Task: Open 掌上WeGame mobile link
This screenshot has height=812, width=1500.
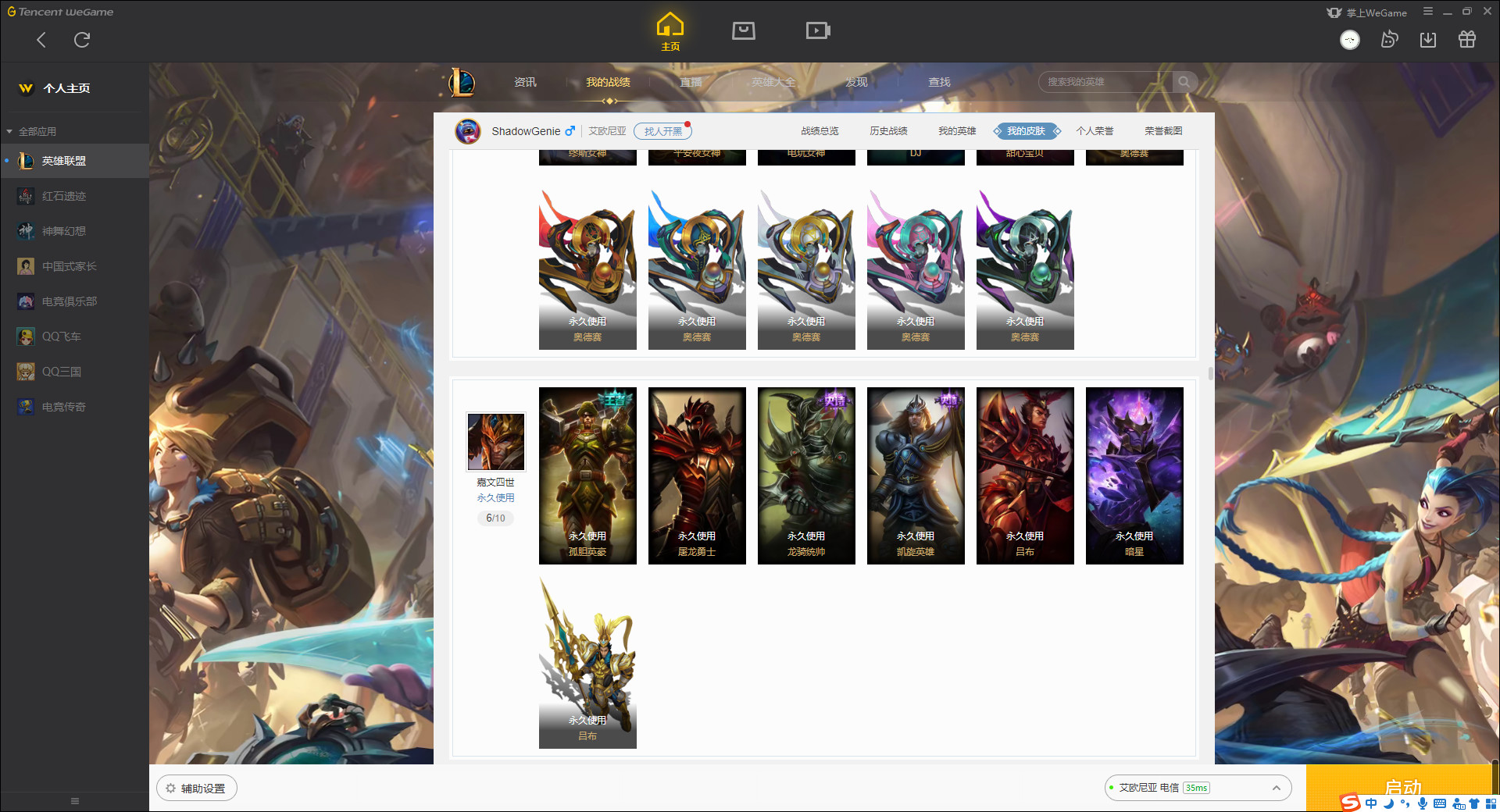Action: click(x=1367, y=12)
